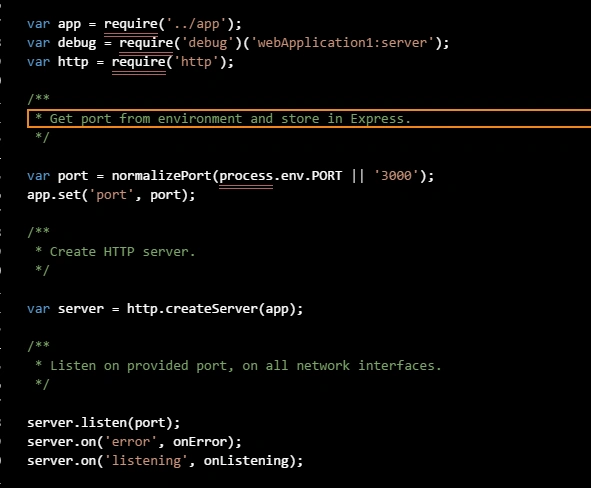Click the 'debug' string literal
The image size is (591, 488).
[x=207, y=43]
